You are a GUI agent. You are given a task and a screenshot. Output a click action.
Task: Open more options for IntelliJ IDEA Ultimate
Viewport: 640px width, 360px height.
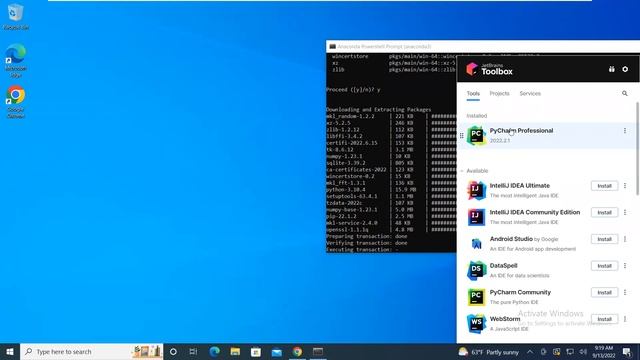click(x=624, y=186)
